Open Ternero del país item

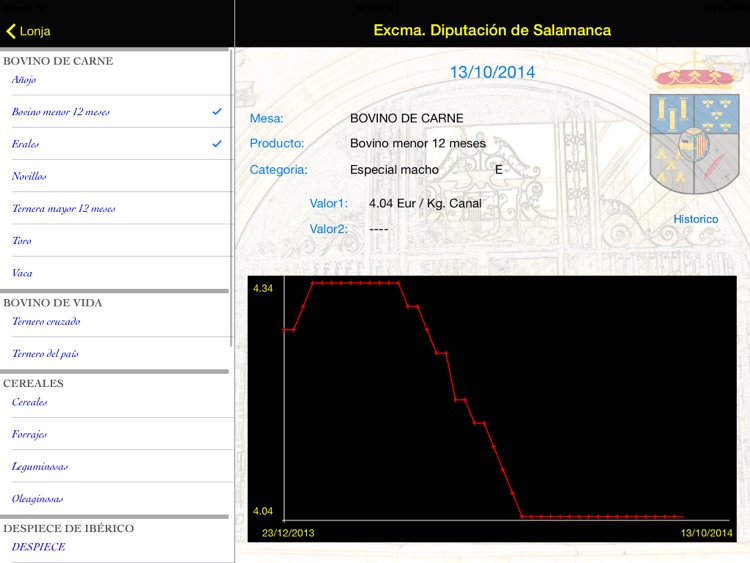(117, 353)
